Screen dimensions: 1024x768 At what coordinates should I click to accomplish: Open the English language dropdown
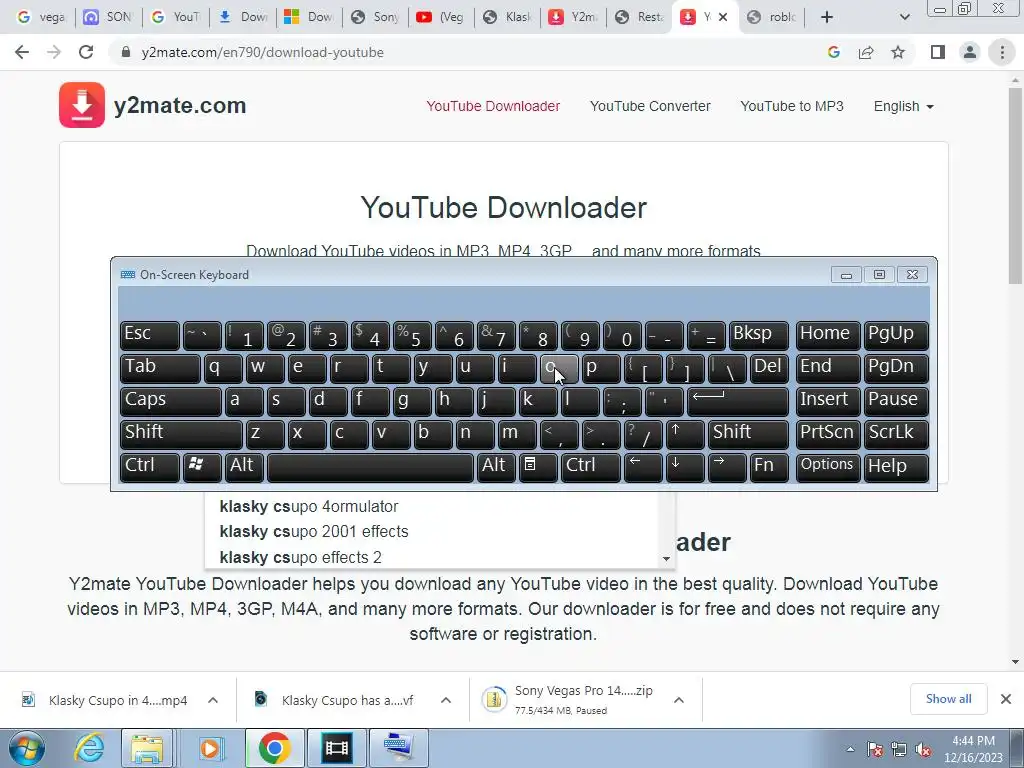904,106
